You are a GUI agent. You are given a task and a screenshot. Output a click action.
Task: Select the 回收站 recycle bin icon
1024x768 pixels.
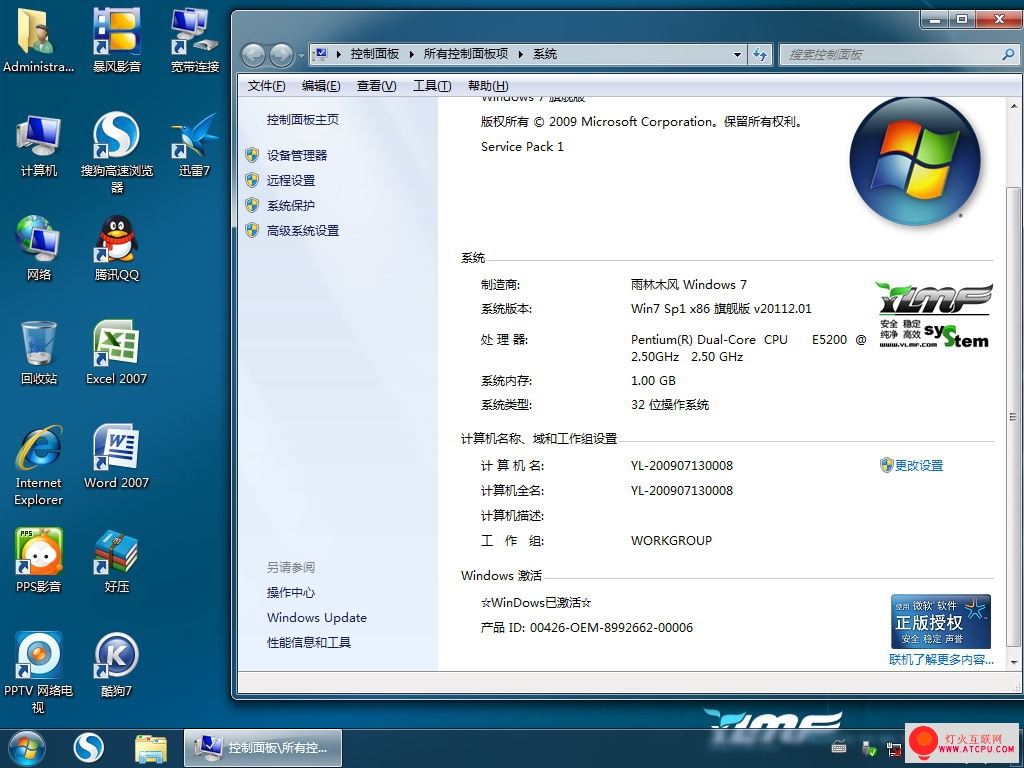39,353
